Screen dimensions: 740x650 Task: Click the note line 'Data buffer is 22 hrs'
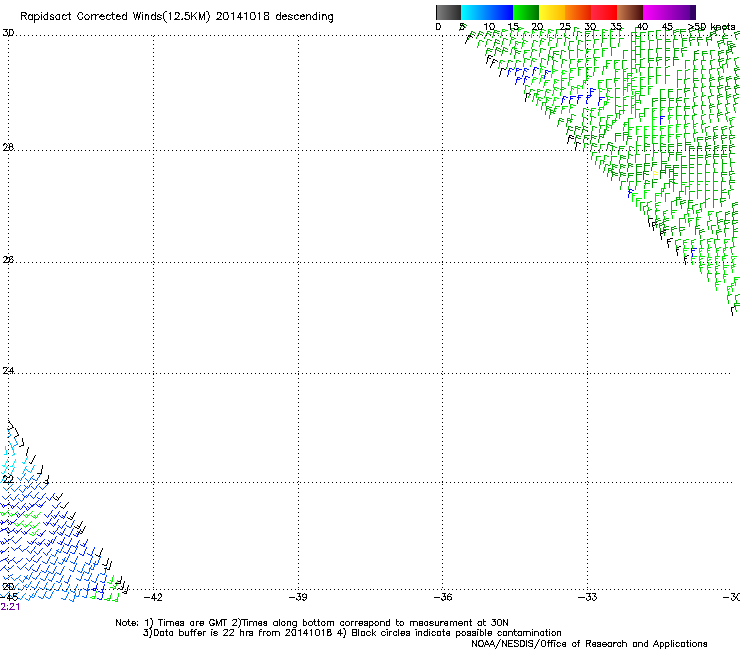[x=352, y=633]
